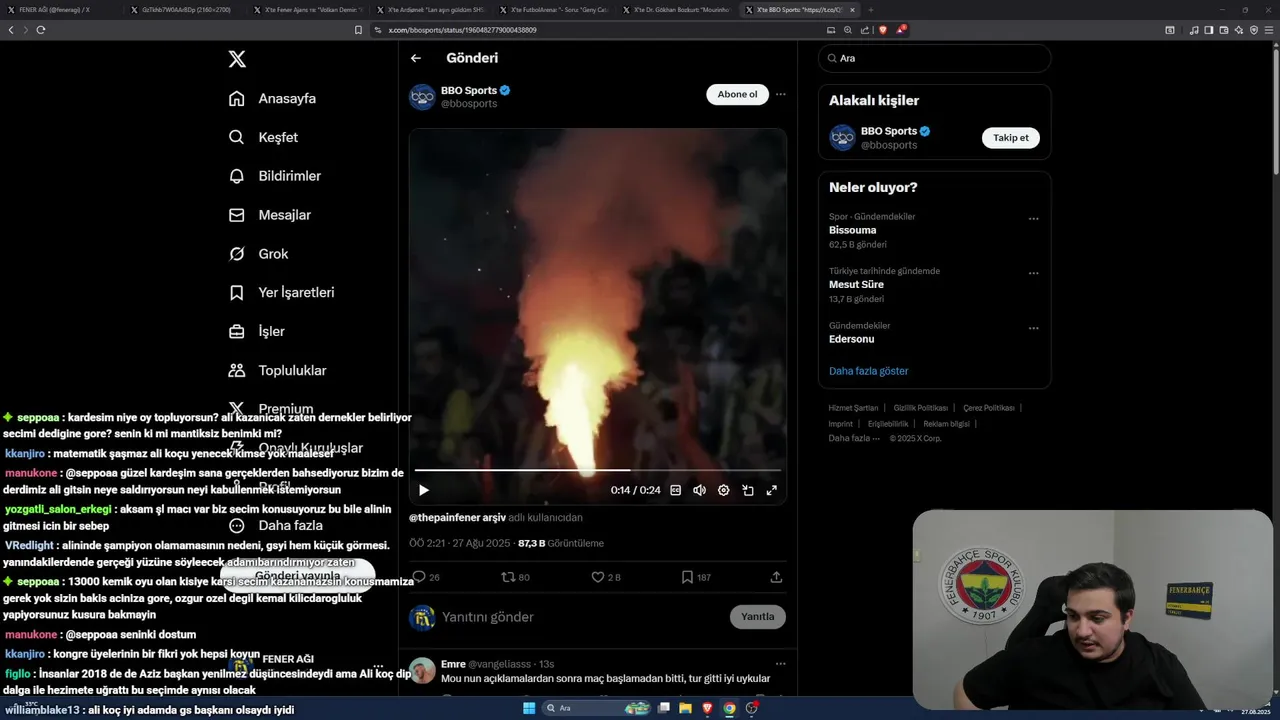Open @thepainfener arşiv source link
The width and height of the screenshot is (1280, 720).
point(457,518)
